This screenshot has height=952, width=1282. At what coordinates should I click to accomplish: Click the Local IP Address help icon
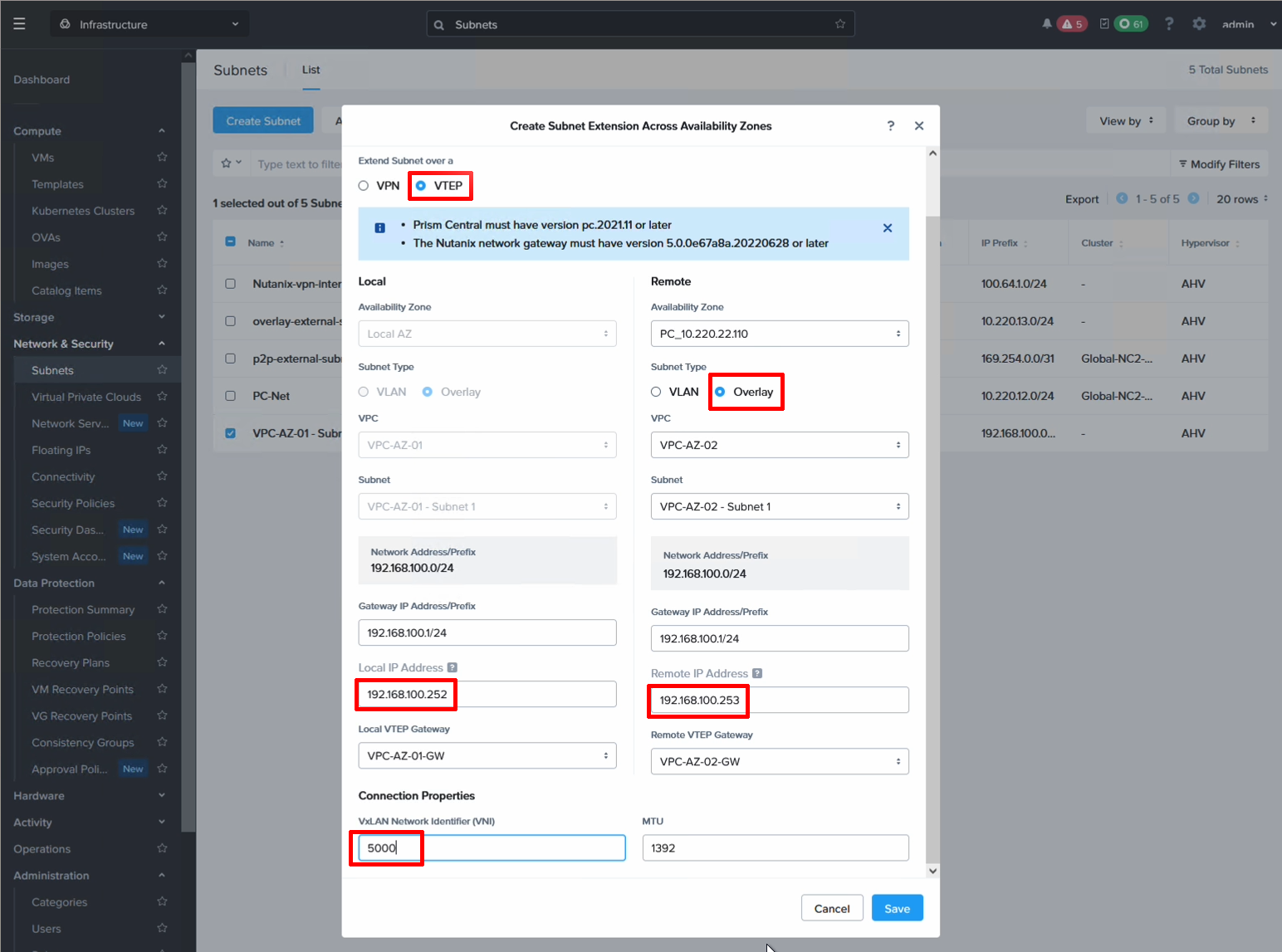pyautogui.click(x=453, y=667)
